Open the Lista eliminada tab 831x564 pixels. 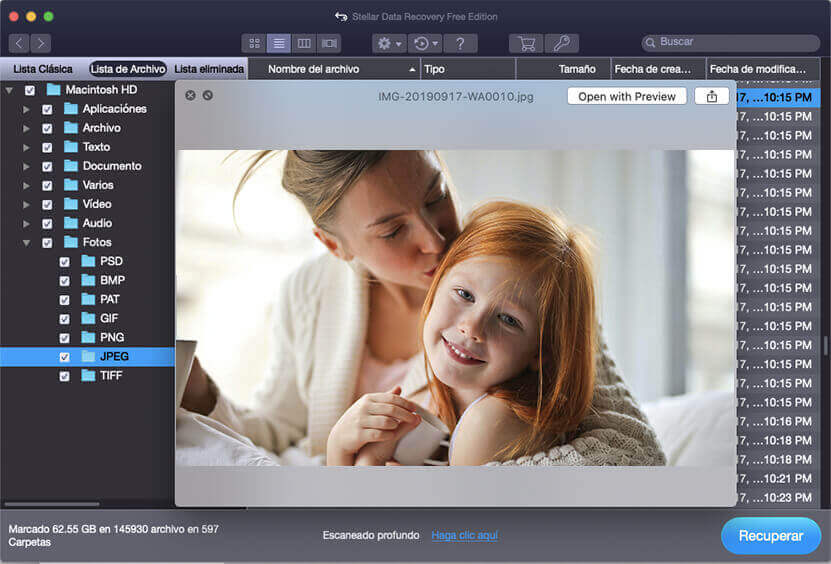tap(209, 69)
